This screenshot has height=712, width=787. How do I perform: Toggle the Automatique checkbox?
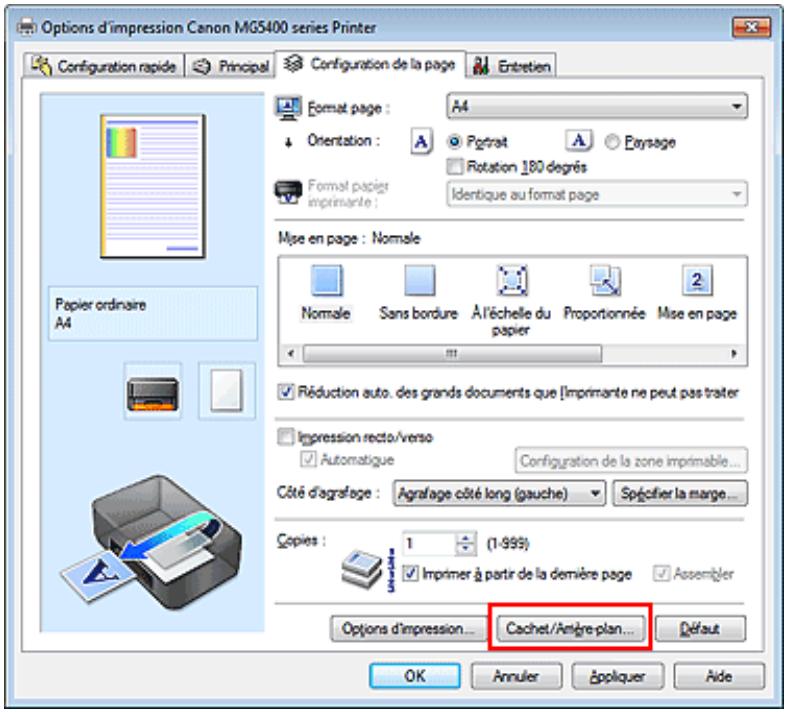tap(308, 459)
